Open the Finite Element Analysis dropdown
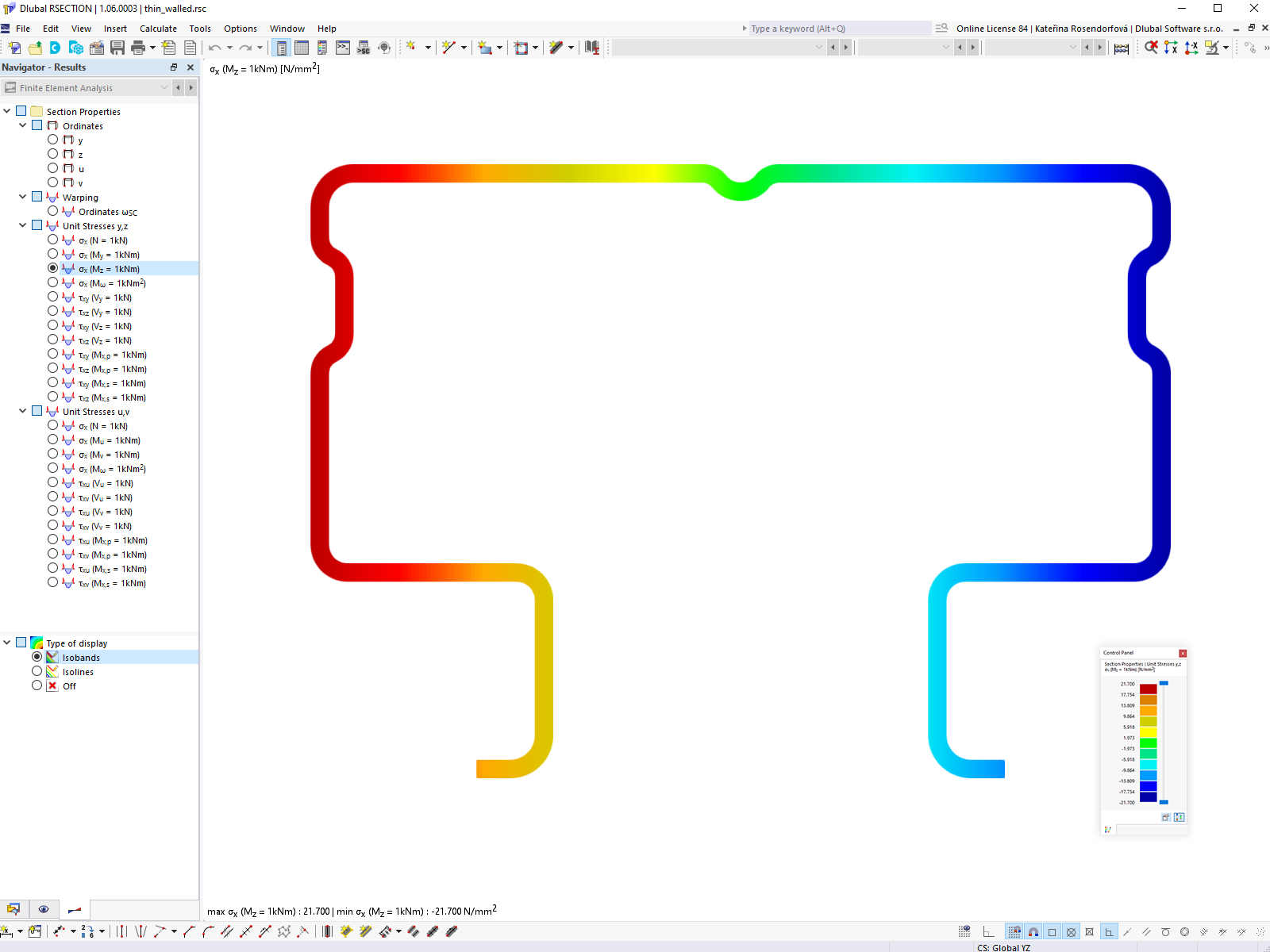This screenshot has height=952, width=1270. pyautogui.click(x=87, y=87)
